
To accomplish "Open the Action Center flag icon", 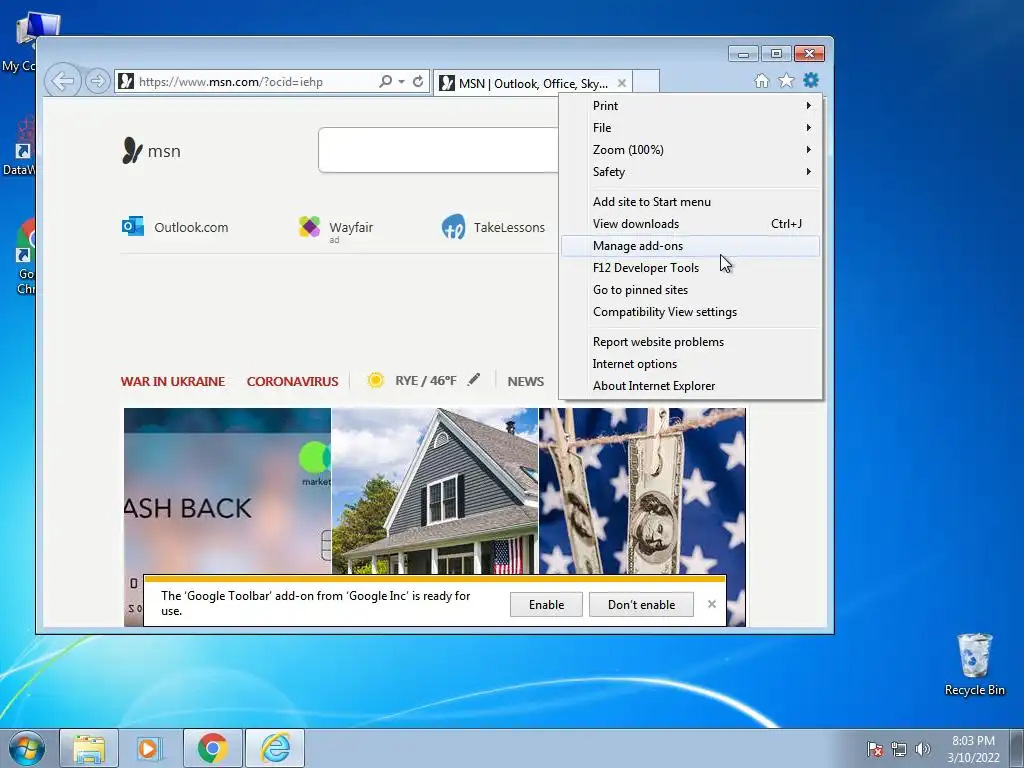I will pyautogui.click(x=875, y=749).
